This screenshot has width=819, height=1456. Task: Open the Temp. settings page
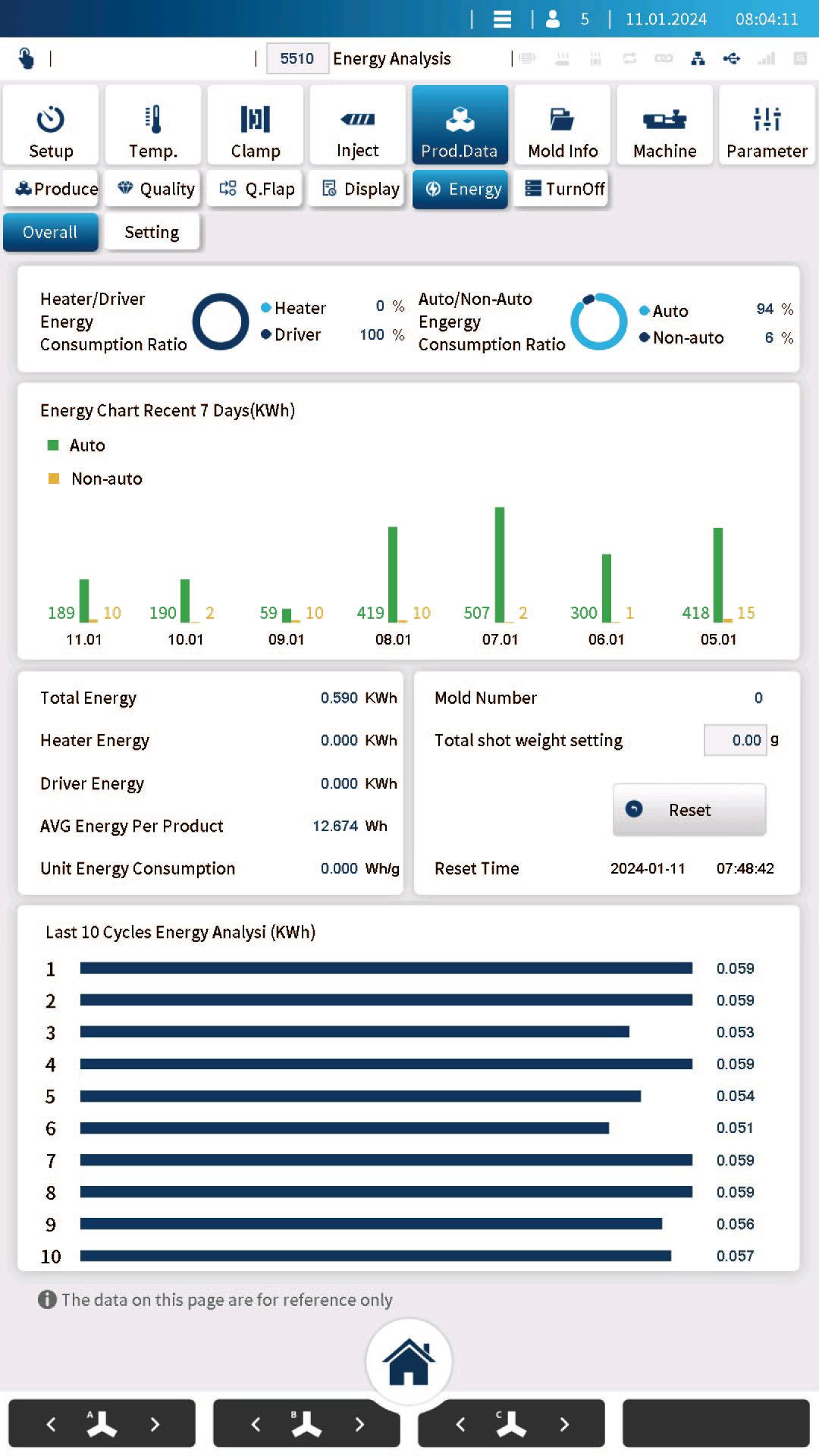[x=153, y=126]
